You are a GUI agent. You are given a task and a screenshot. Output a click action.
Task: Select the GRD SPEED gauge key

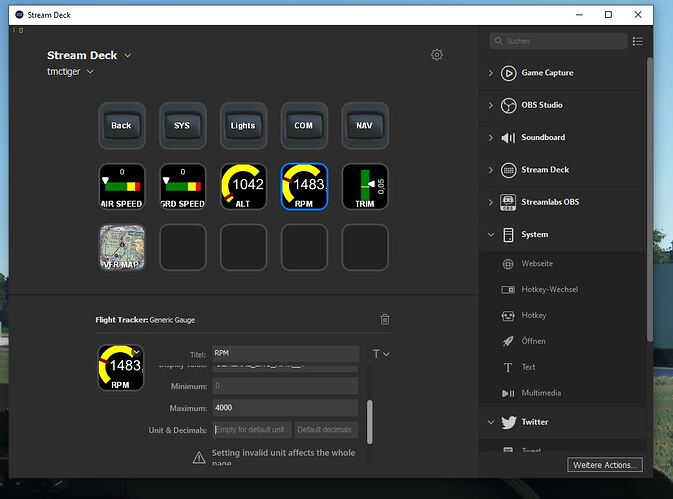[183, 186]
